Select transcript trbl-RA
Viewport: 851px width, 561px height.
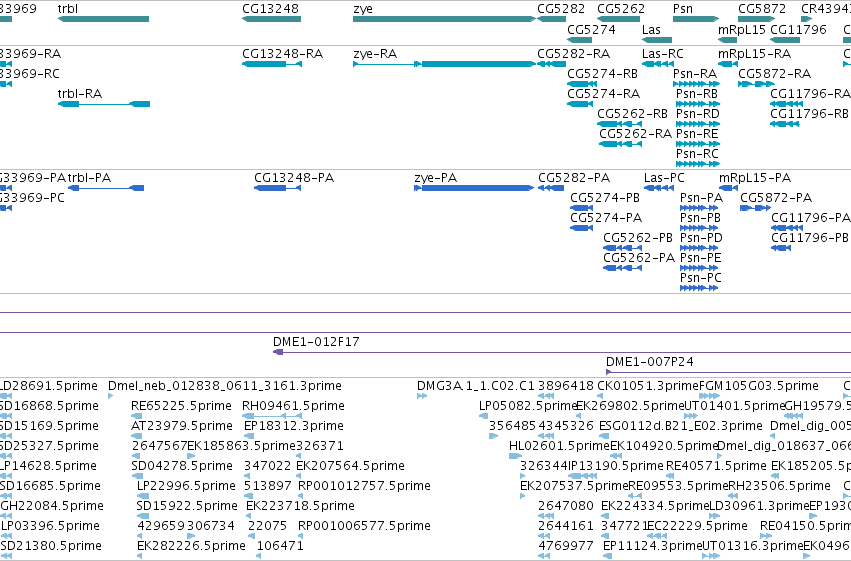point(104,104)
